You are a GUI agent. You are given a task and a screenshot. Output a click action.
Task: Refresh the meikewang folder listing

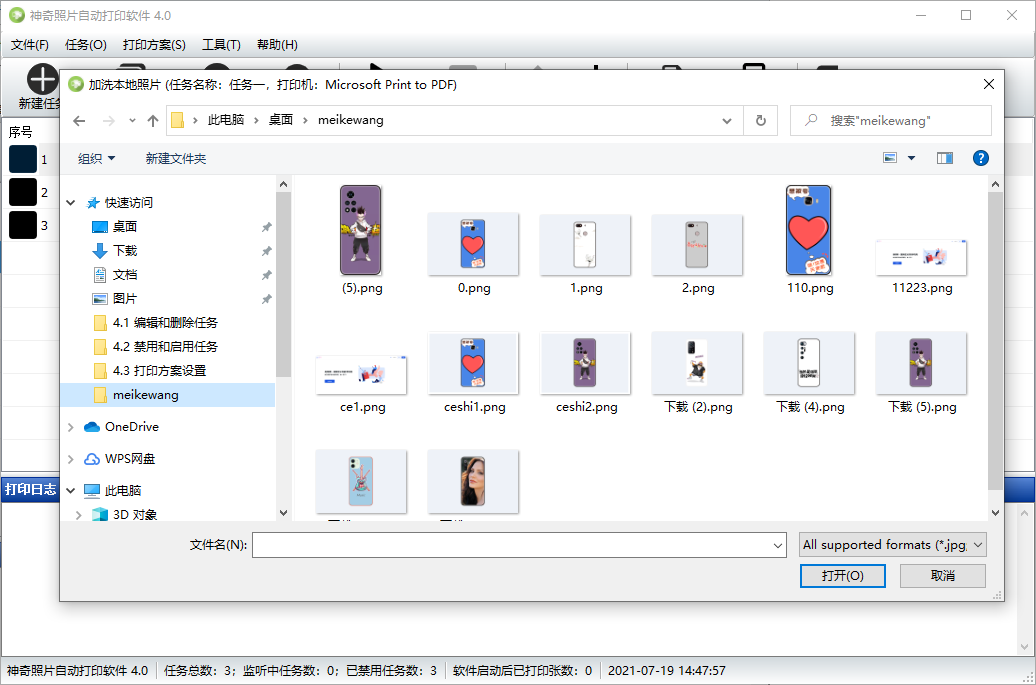tap(760, 120)
